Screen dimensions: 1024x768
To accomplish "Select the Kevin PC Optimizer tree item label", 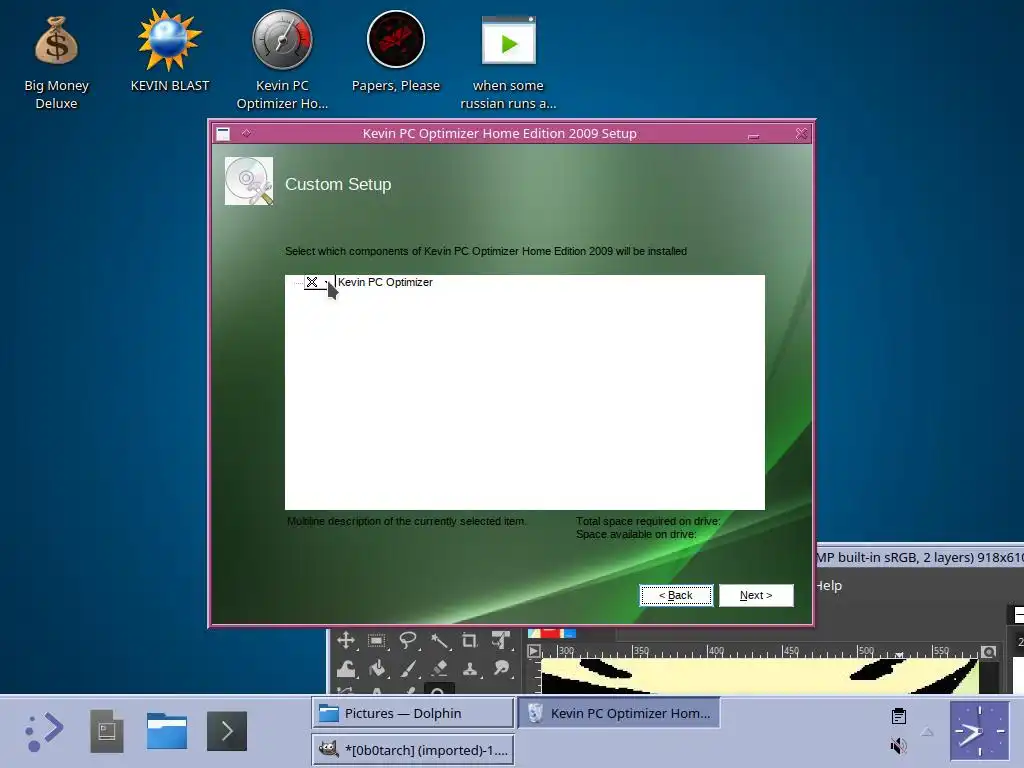I will click(x=385, y=282).
